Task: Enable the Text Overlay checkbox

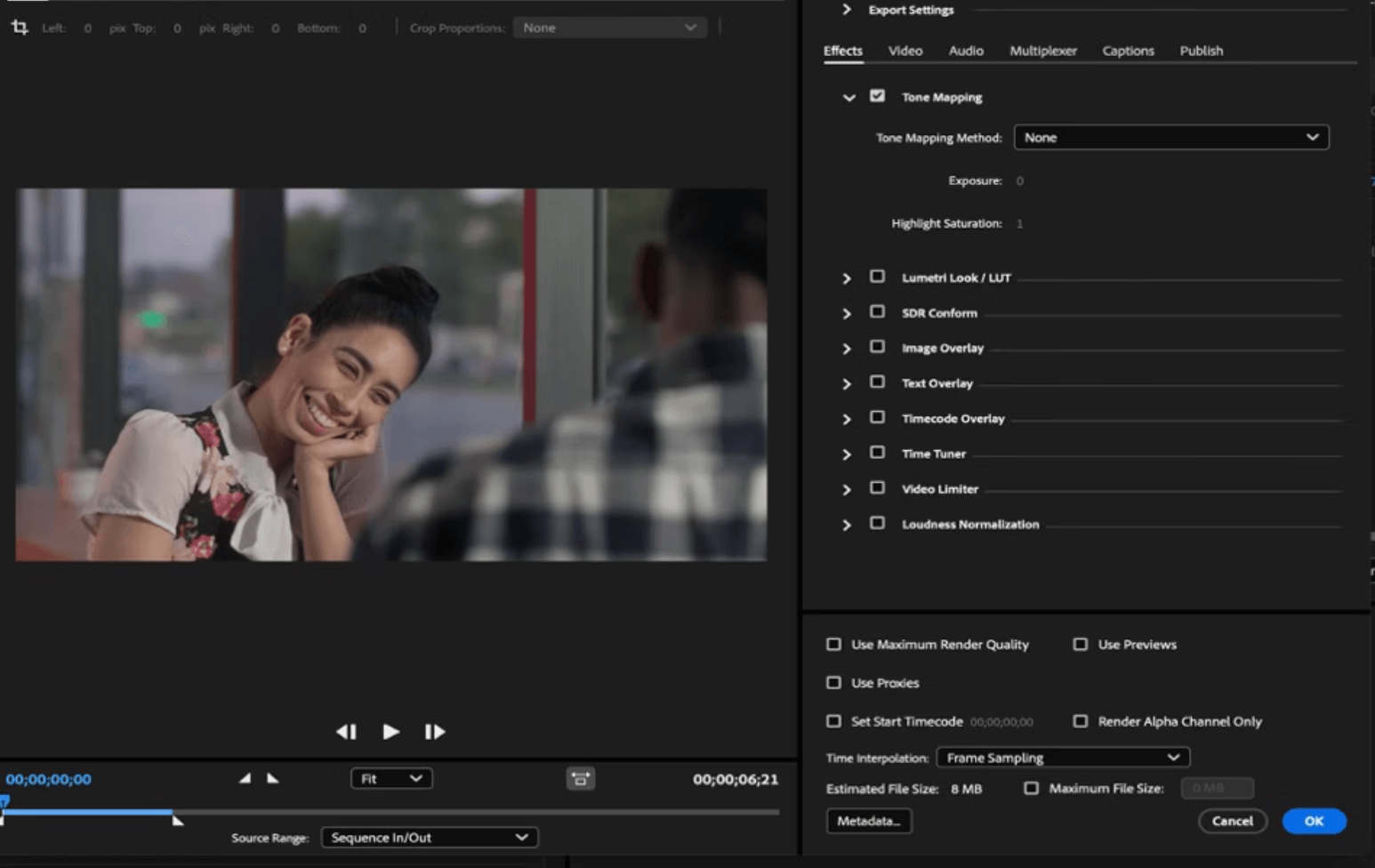Action: pos(877,382)
